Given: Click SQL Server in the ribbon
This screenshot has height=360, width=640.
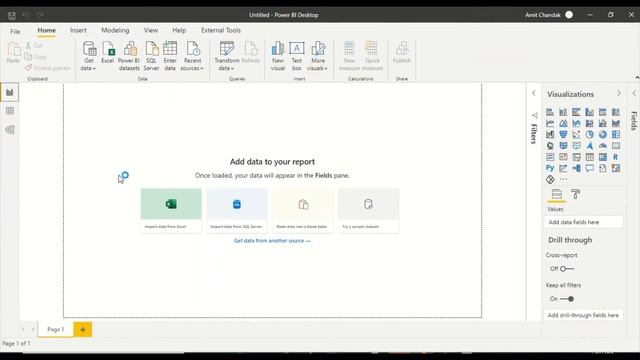Looking at the screenshot, I should pos(151,56).
